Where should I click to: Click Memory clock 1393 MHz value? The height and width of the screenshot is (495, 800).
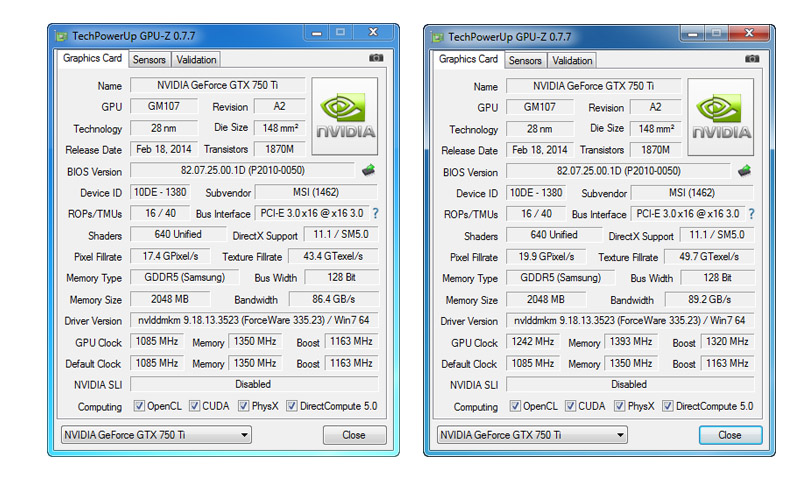[x=631, y=342]
